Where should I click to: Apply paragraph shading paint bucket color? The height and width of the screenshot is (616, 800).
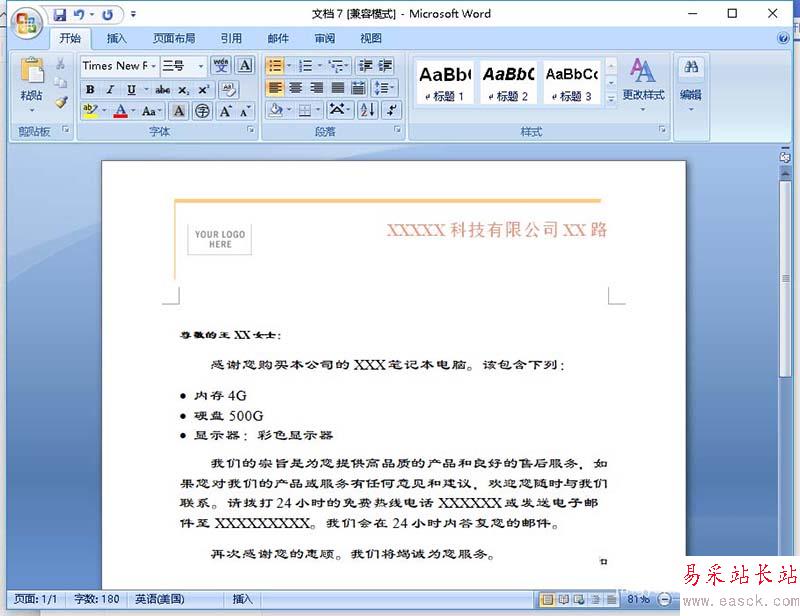point(276,110)
